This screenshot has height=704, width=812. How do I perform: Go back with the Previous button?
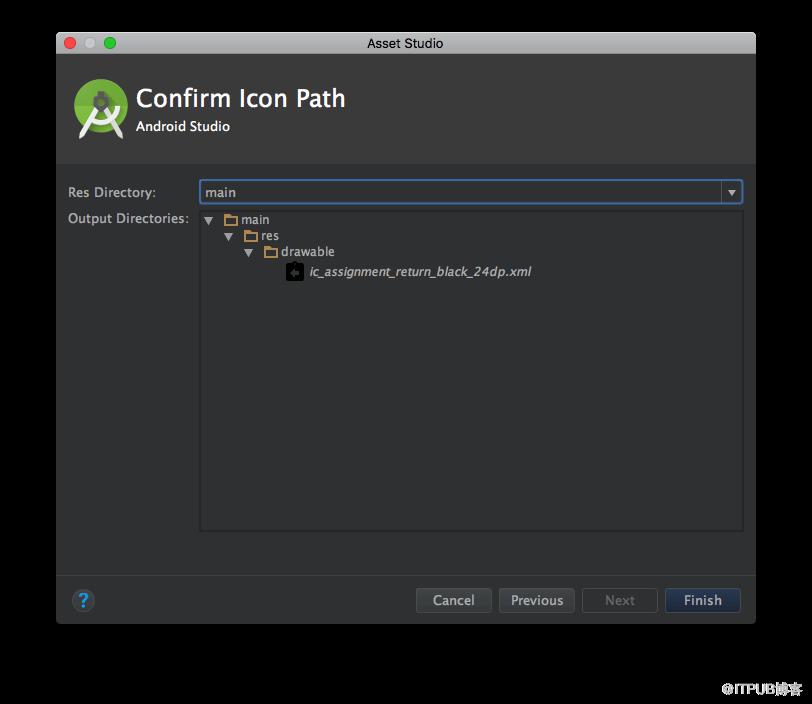[x=537, y=600]
